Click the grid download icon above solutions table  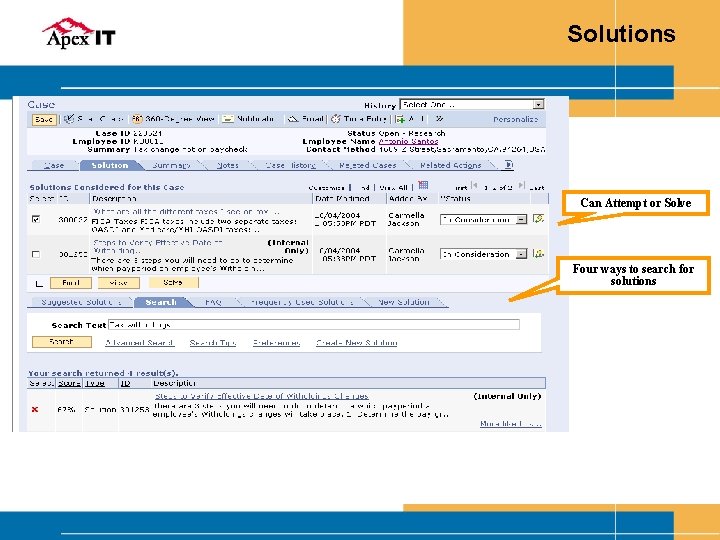coord(423,185)
